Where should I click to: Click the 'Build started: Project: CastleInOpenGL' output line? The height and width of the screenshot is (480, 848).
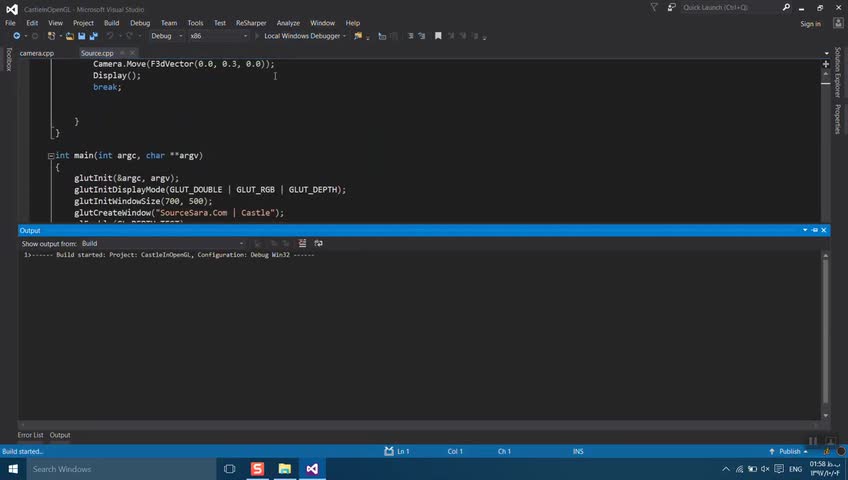coord(169,255)
